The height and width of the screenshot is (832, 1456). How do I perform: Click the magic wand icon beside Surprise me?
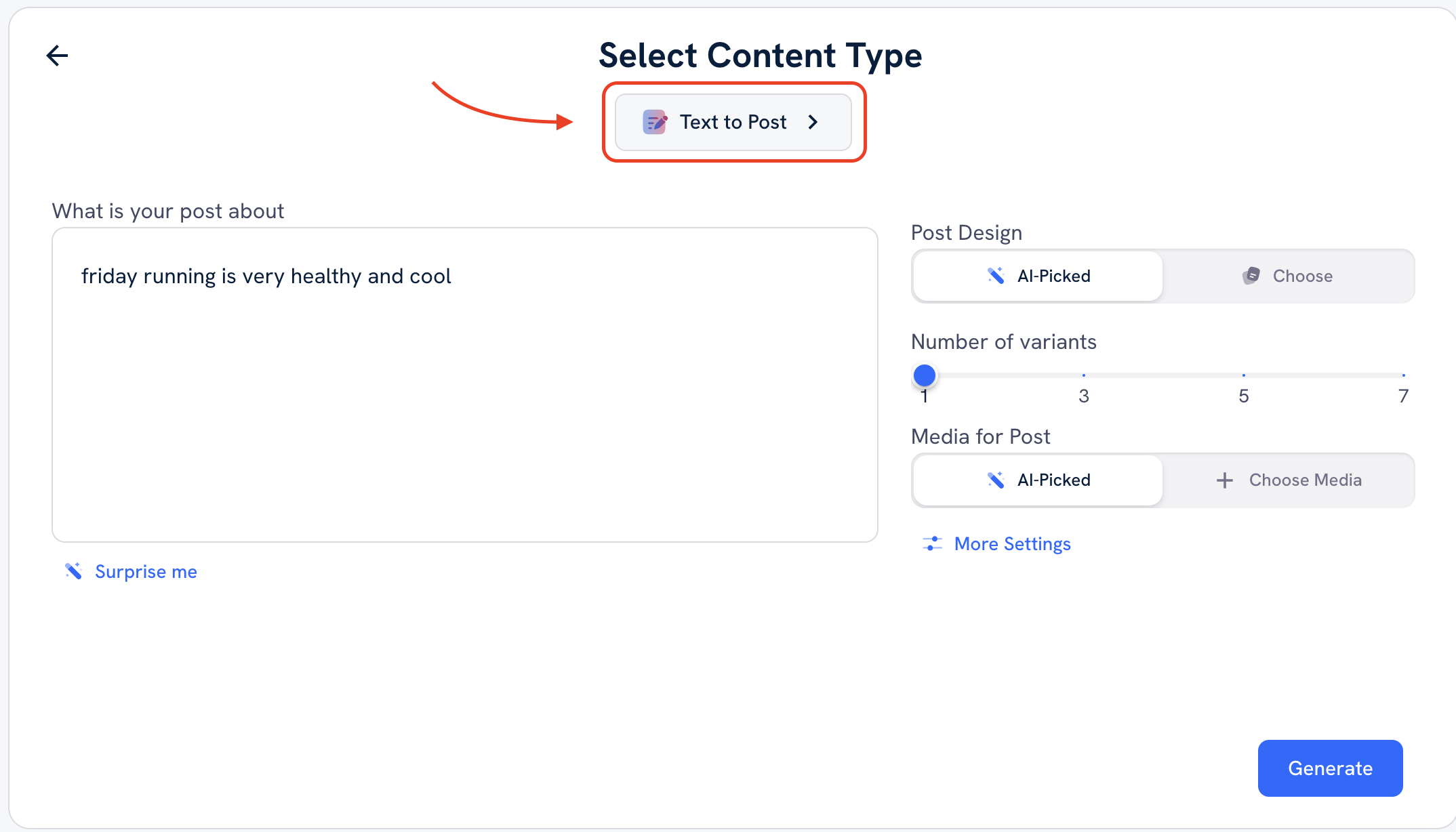[73, 571]
